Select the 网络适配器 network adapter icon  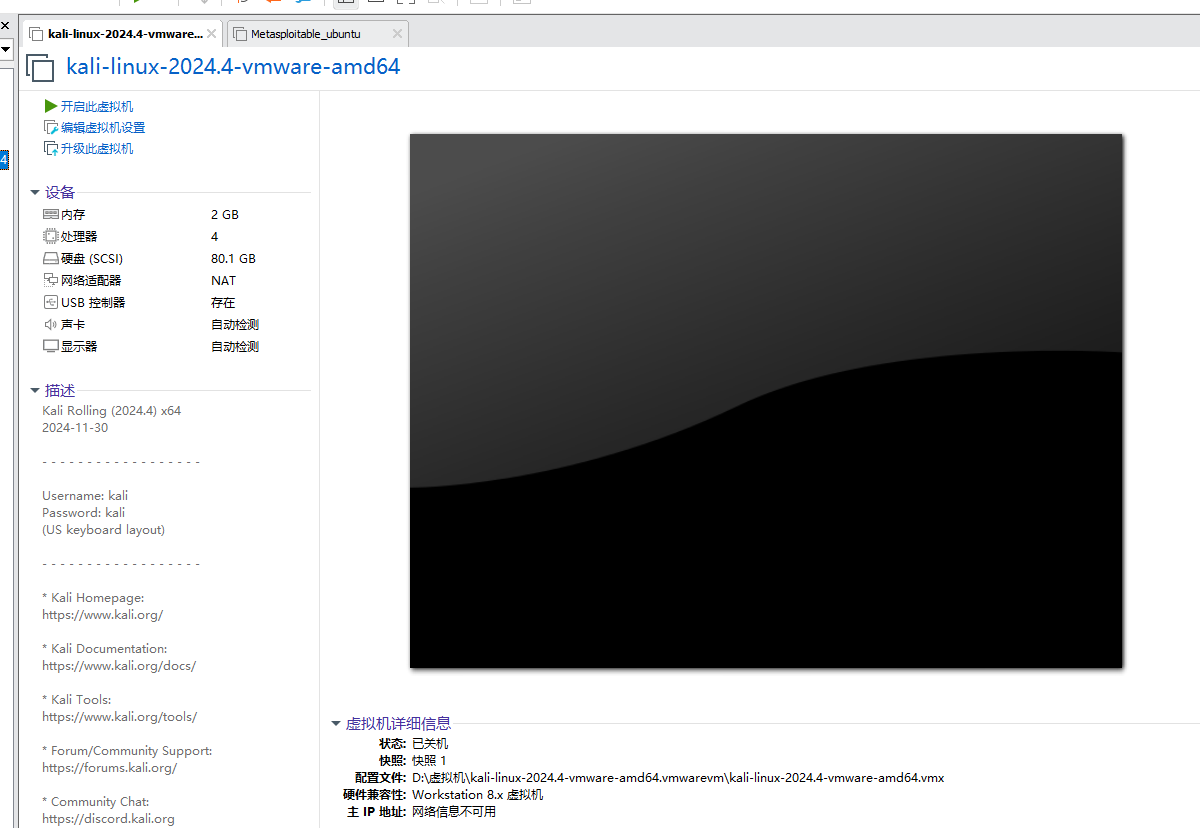51,280
